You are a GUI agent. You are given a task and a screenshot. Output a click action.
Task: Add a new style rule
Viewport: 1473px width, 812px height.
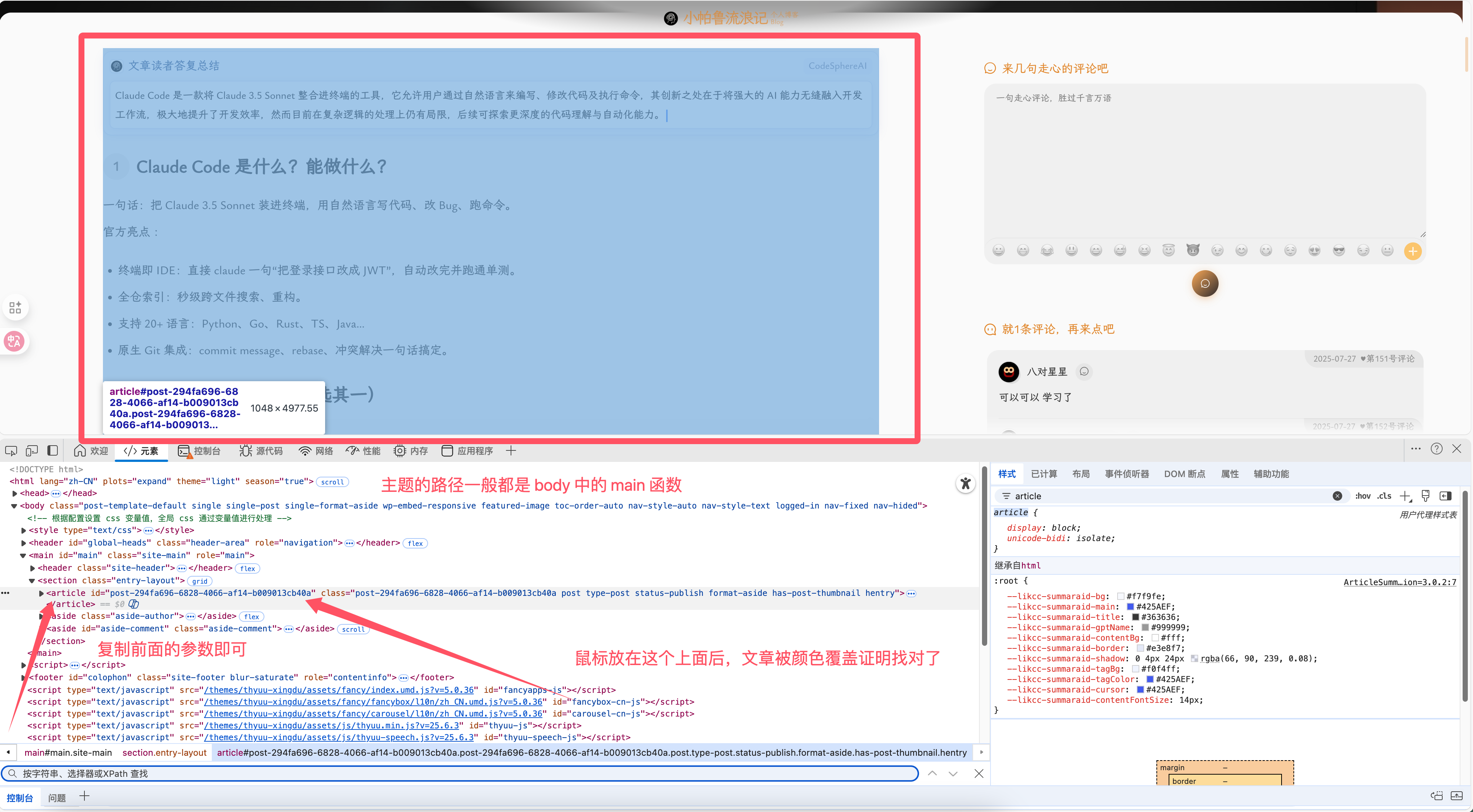tap(1406, 496)
